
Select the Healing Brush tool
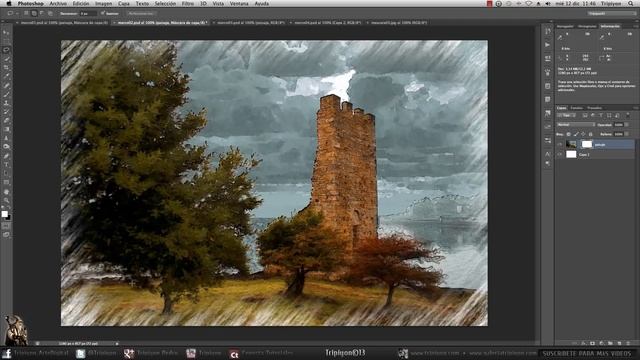click(x=6, y=85)
